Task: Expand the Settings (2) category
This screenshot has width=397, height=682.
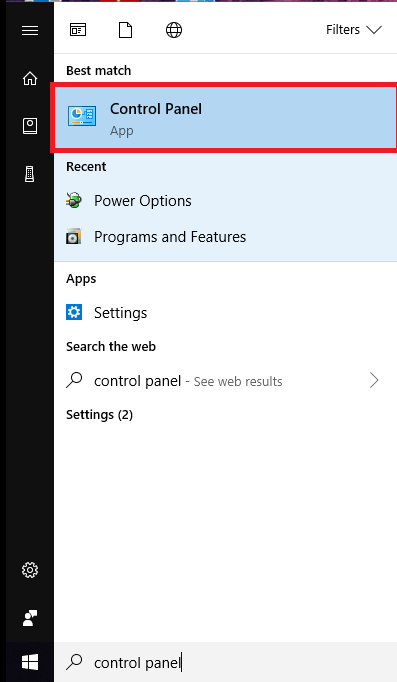Action: [x=99, y=415]
